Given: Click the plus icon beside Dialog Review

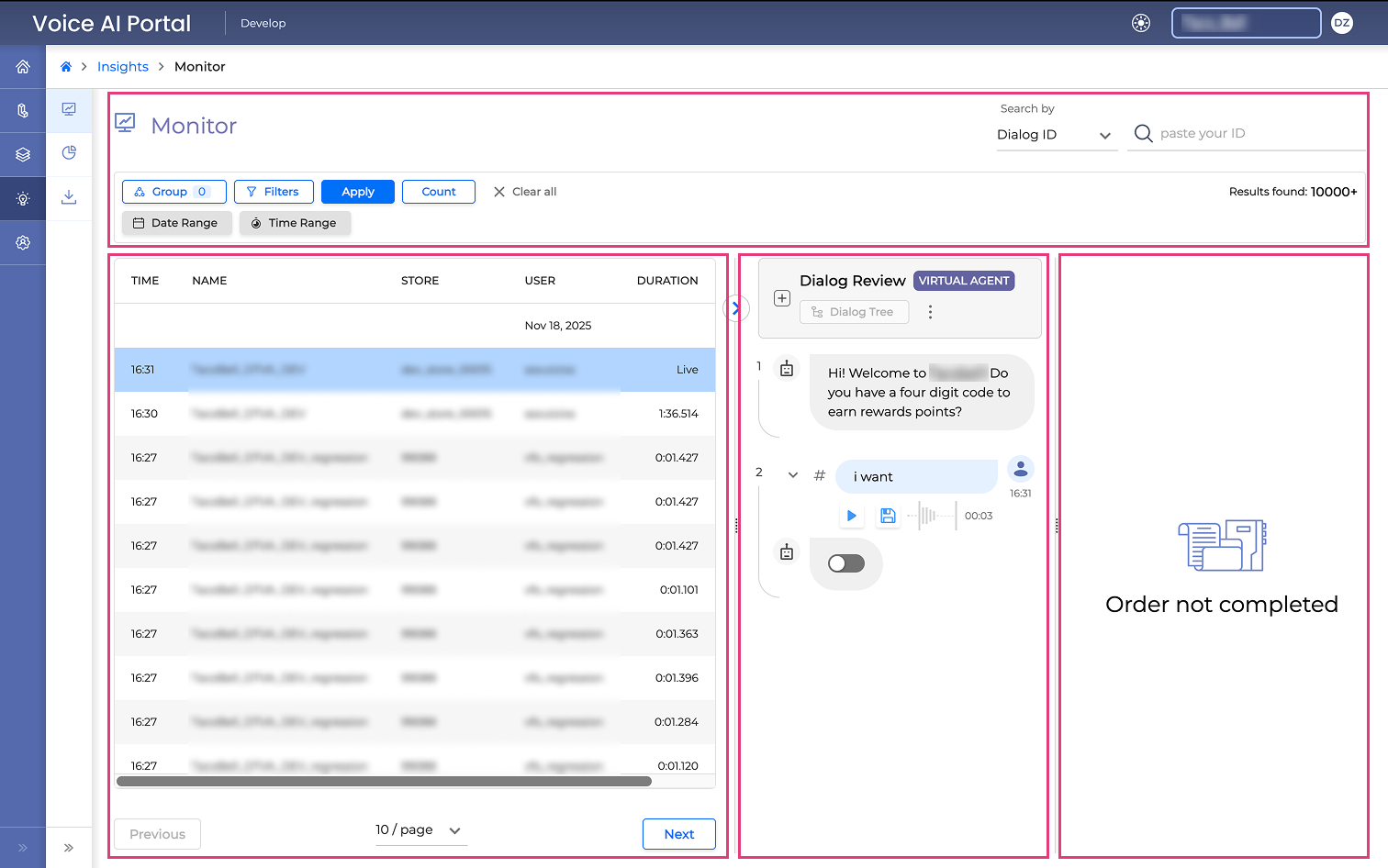Looking at the screenshot, I should click(x=782, y=298).
